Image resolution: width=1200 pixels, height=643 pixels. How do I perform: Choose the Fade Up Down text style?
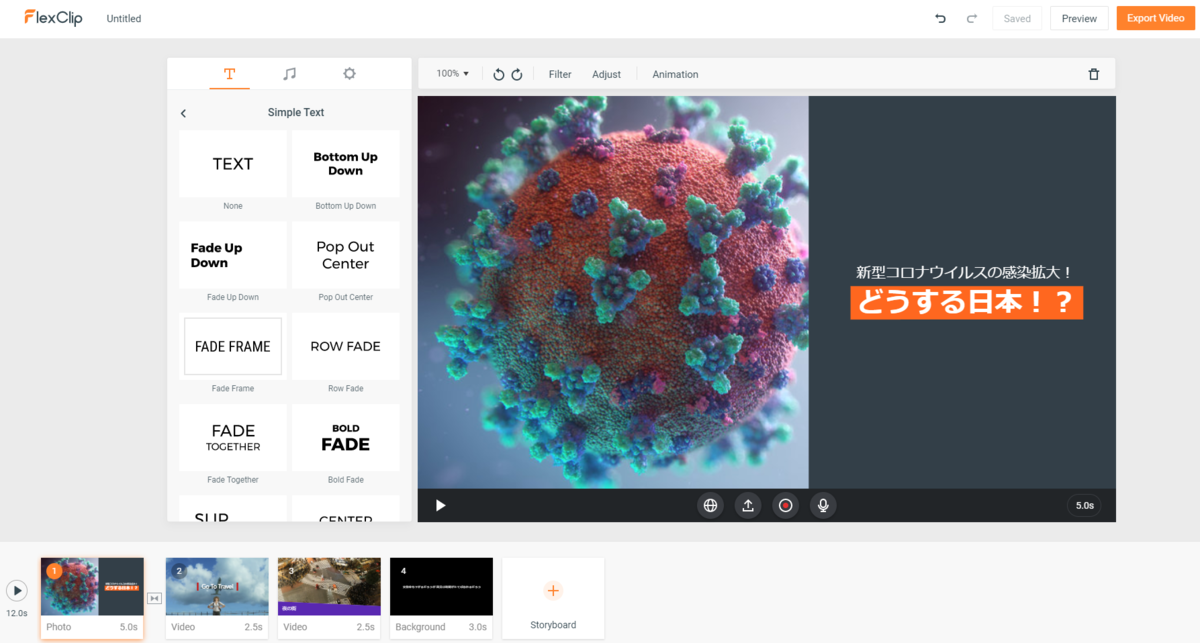click(233, 255)
